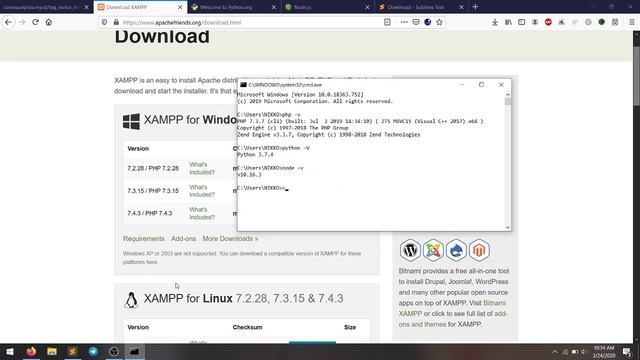The image size is (640, 360).
Task: Click the WordPress Bitnami icon
Action: 410,250
